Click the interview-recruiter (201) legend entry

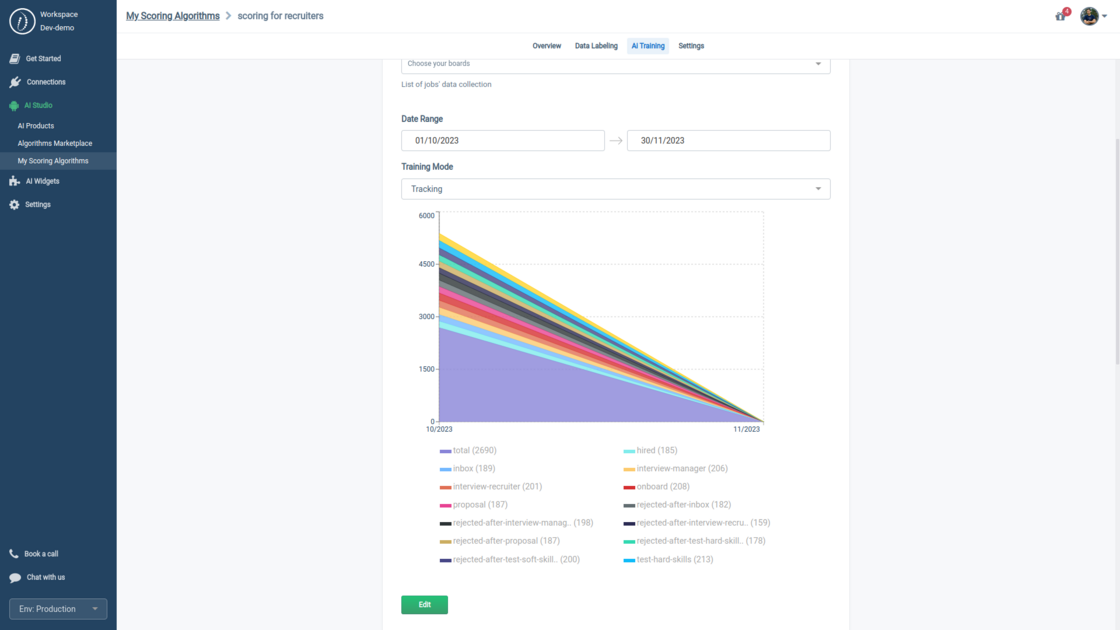pyautogui.click(x=491, y=487)
